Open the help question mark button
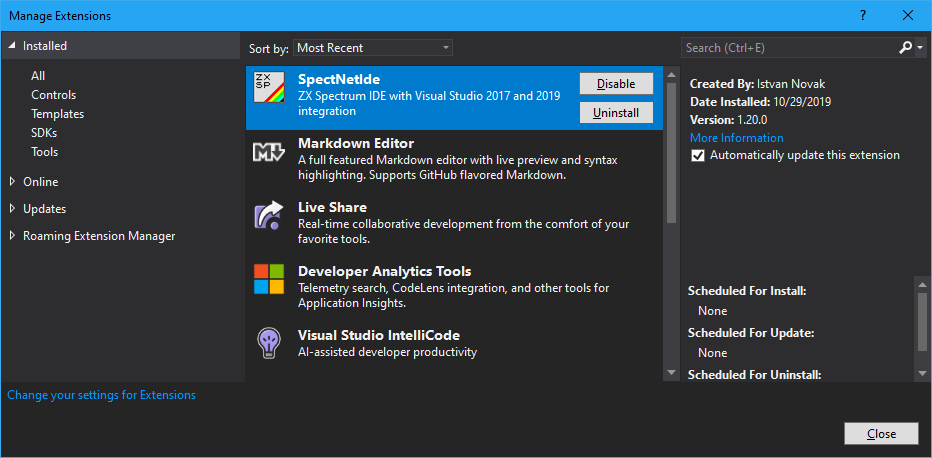932x458 pixels. point(863,15)
